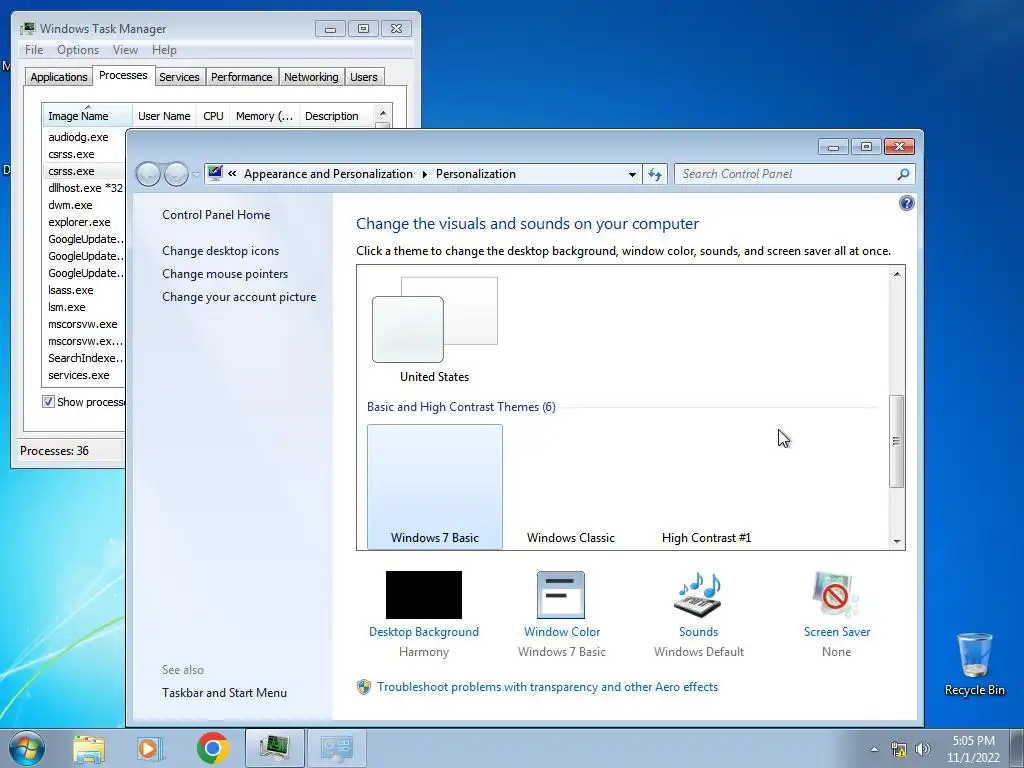Image resolution: width=1024 pixels, height=768 pixels.
Task: Expand the address bar history dropdown arrow
Action: pos(632,174)
